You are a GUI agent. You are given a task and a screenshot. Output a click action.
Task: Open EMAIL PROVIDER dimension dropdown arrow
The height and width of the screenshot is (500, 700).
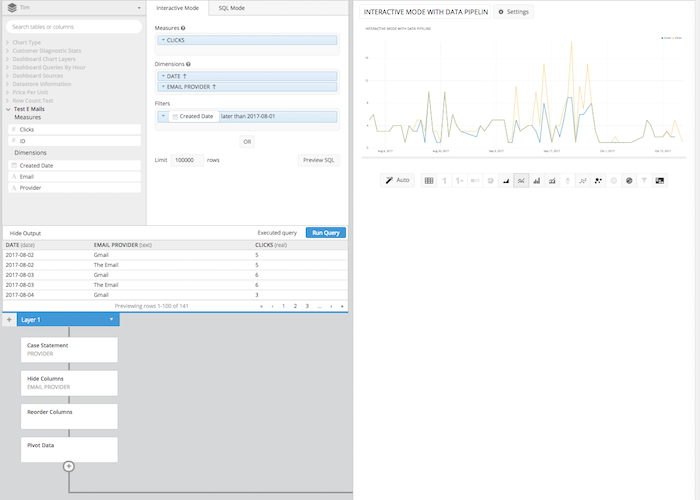163,87
